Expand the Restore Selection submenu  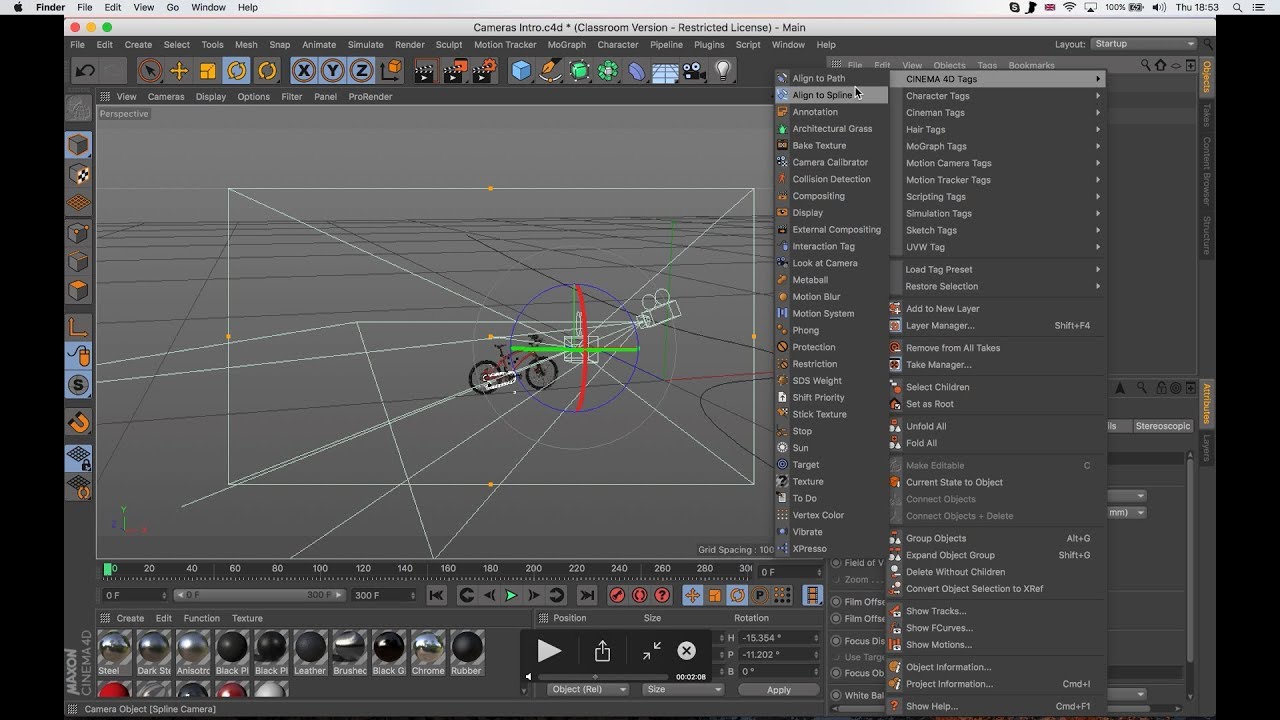(x=1000, y=286)
